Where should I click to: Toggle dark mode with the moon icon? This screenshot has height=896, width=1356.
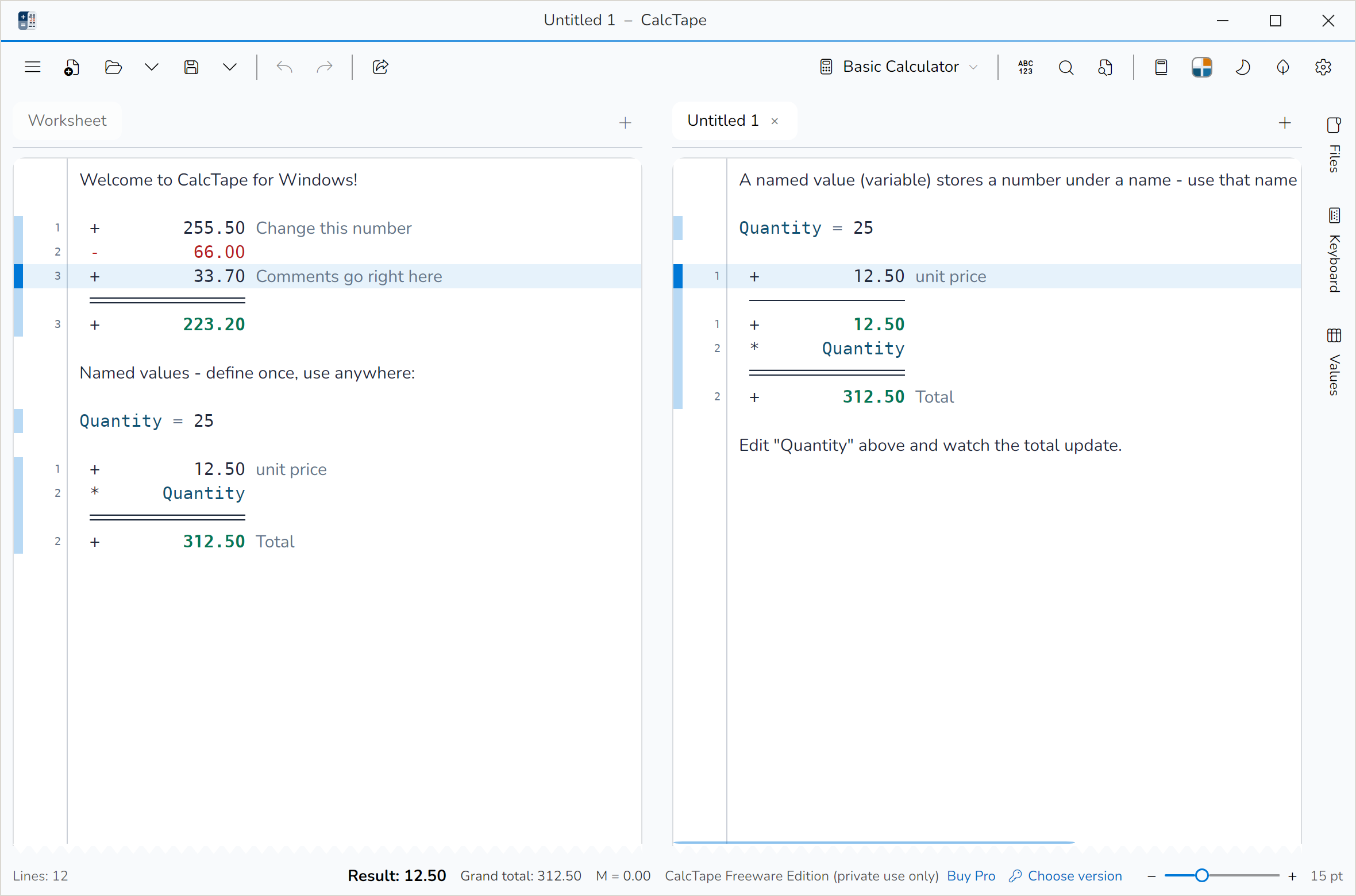1243,67
